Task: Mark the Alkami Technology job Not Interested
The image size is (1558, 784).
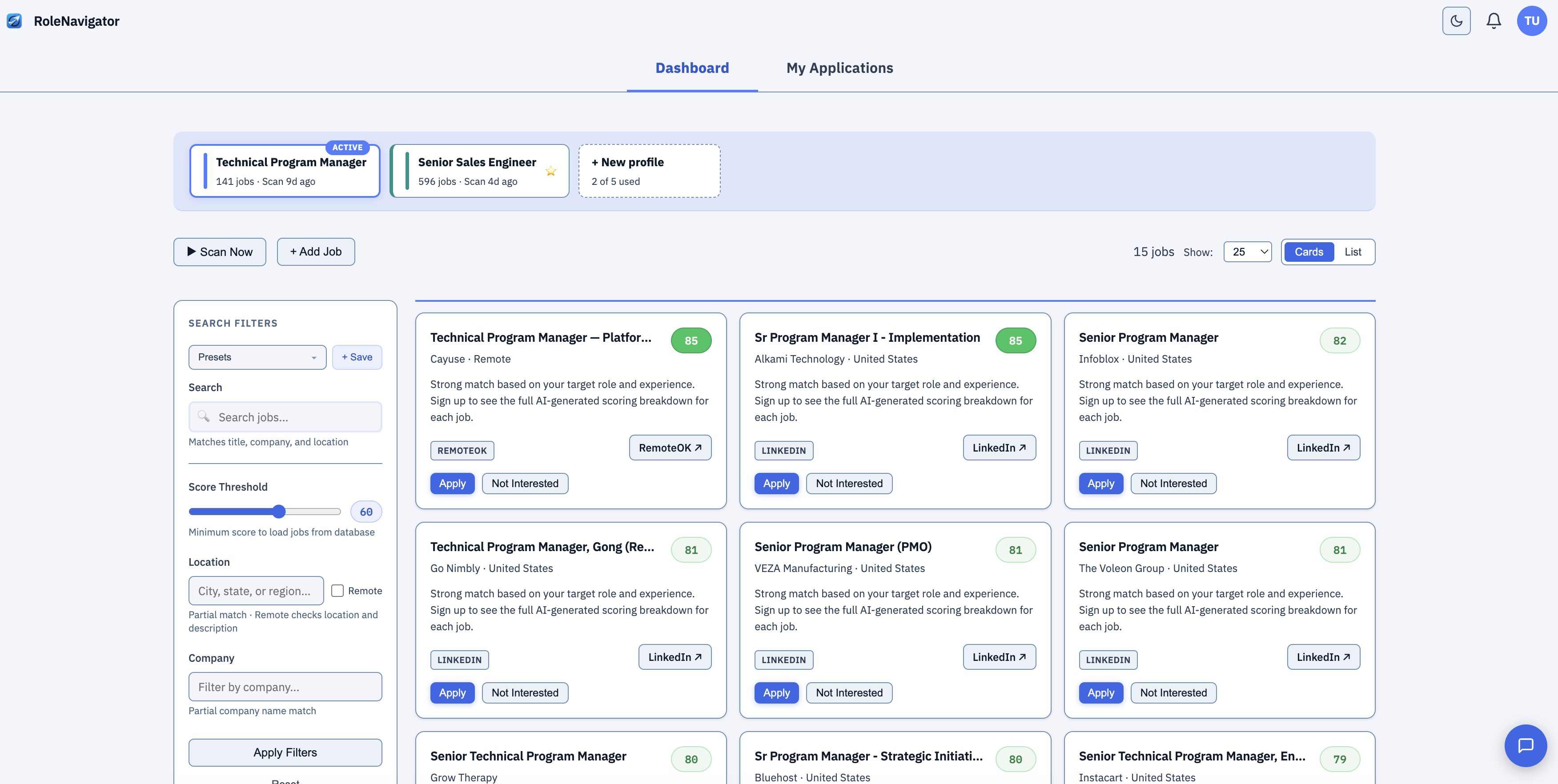Action: click(849, 484)
